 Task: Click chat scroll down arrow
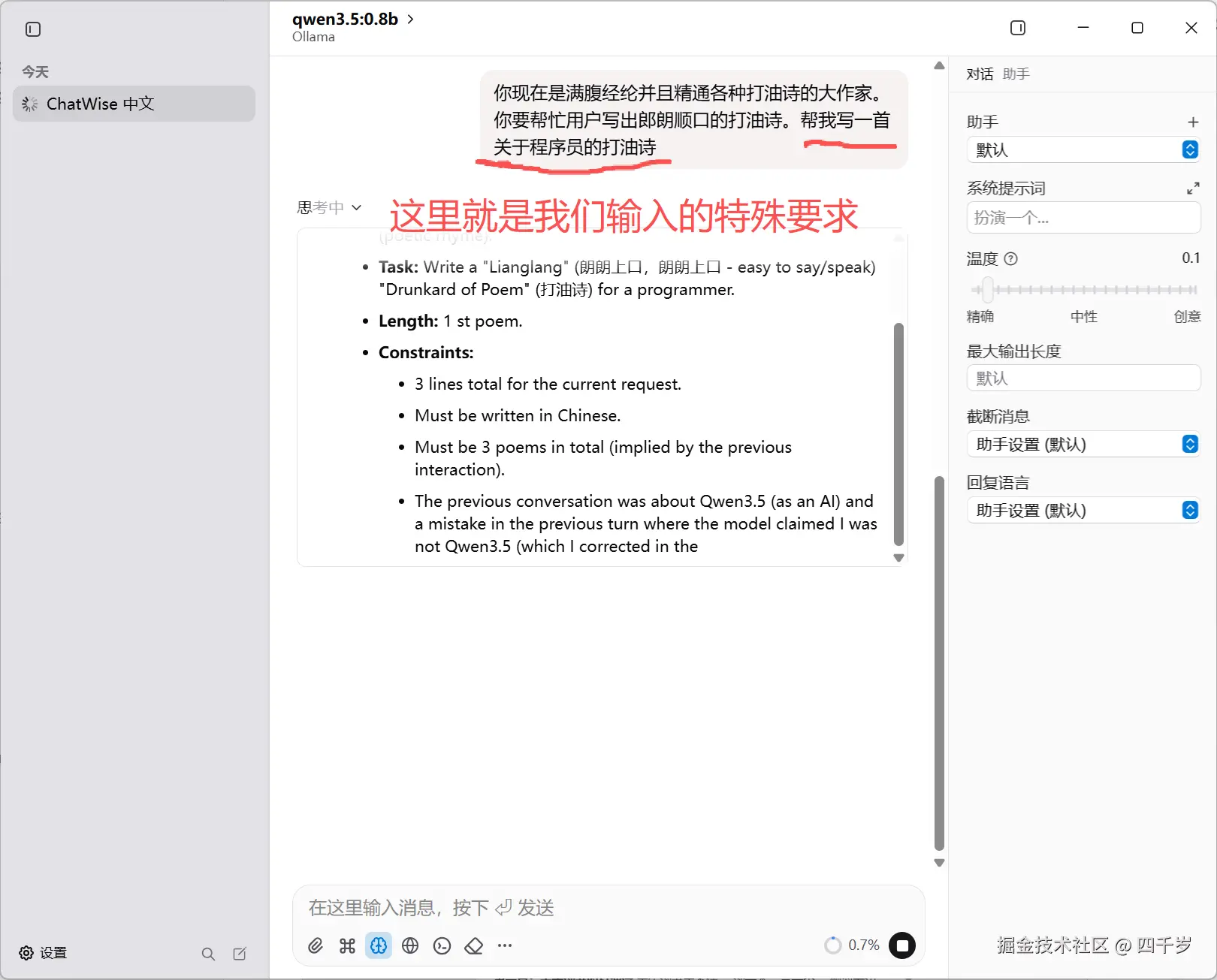(x=939, y=863)
